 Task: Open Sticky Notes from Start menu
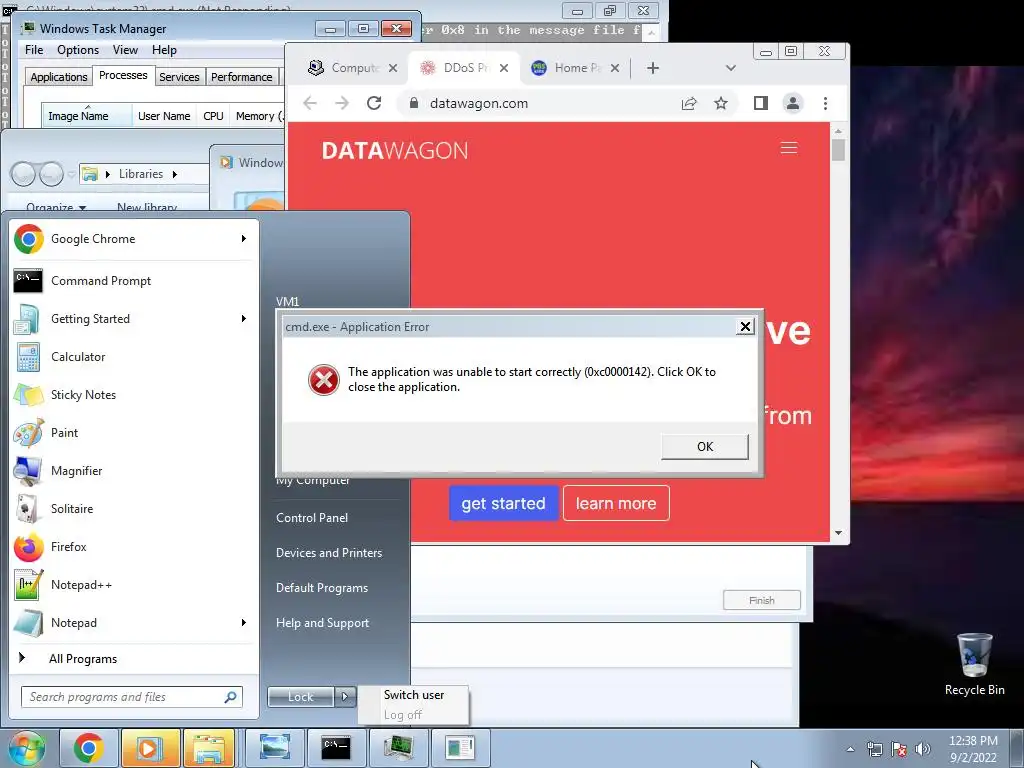point(131,394)
